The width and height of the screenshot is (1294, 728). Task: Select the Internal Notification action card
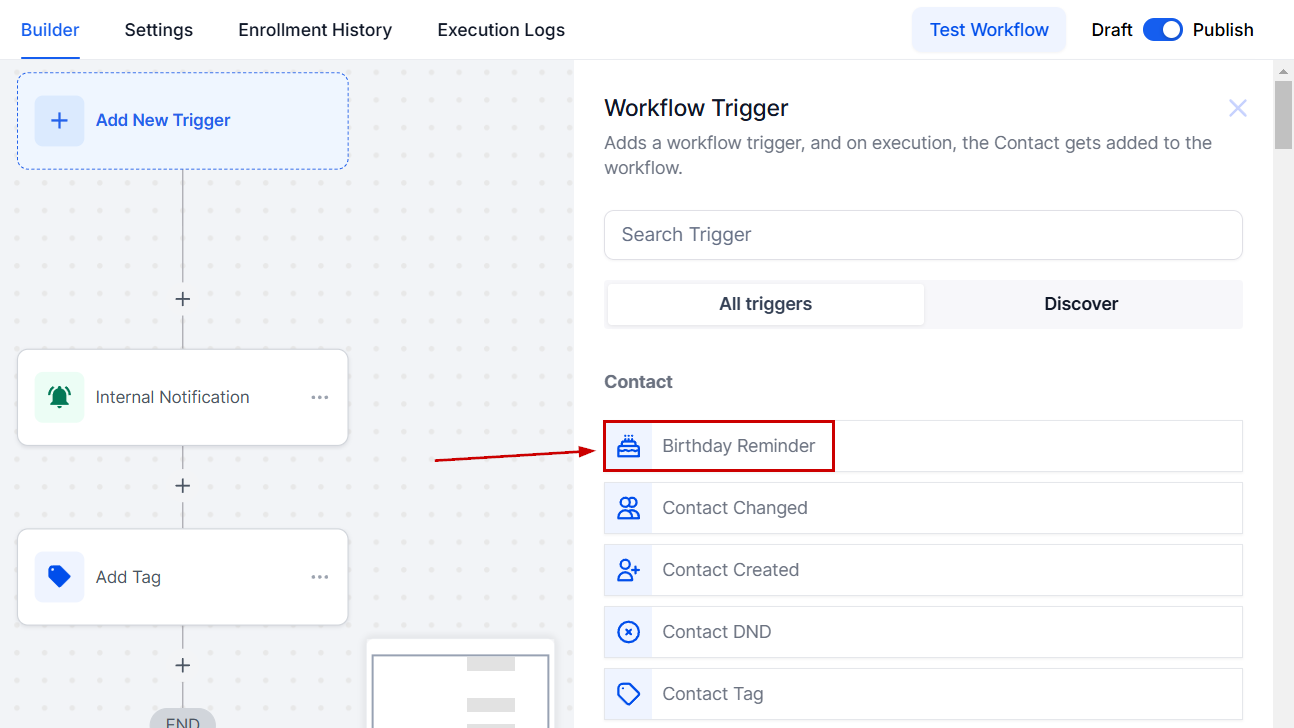click(x=183, y=397)
